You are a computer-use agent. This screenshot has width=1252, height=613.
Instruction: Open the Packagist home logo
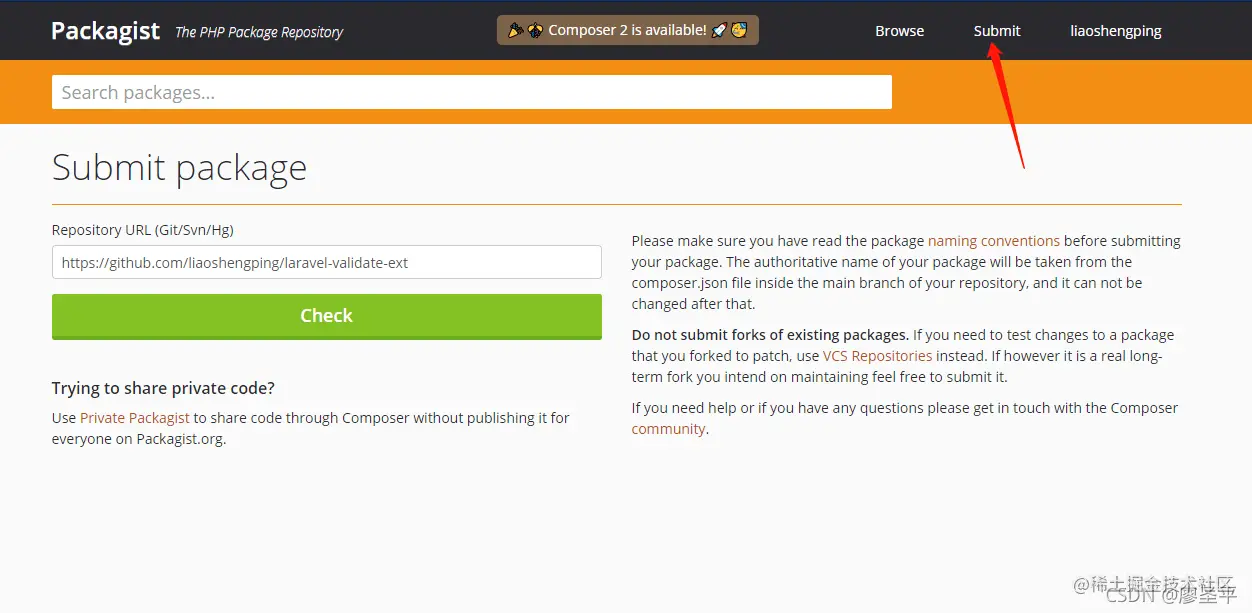(105, 31)
